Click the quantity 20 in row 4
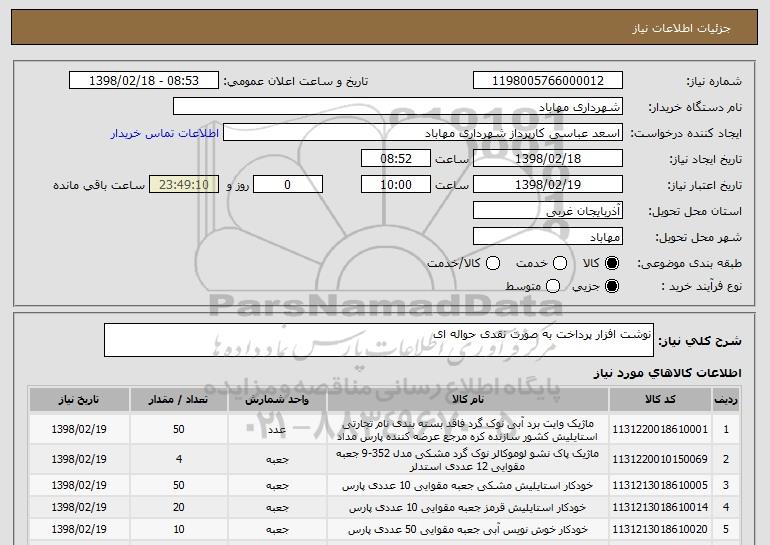This screenshot has width=770, height=545. pos(179,507)
